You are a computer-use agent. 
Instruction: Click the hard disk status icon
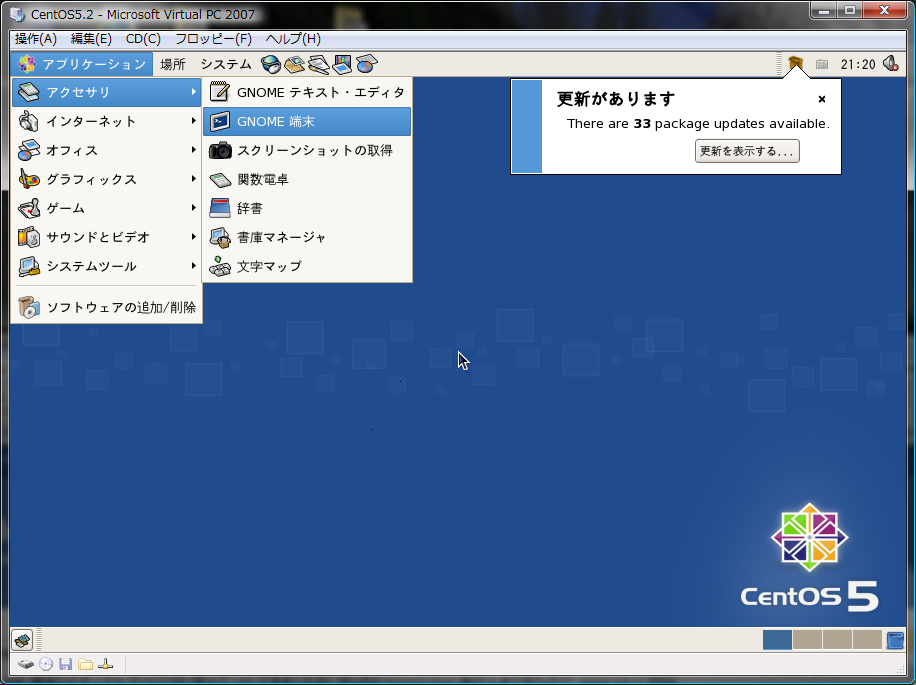pyautogui.click(x=26, y=665)
